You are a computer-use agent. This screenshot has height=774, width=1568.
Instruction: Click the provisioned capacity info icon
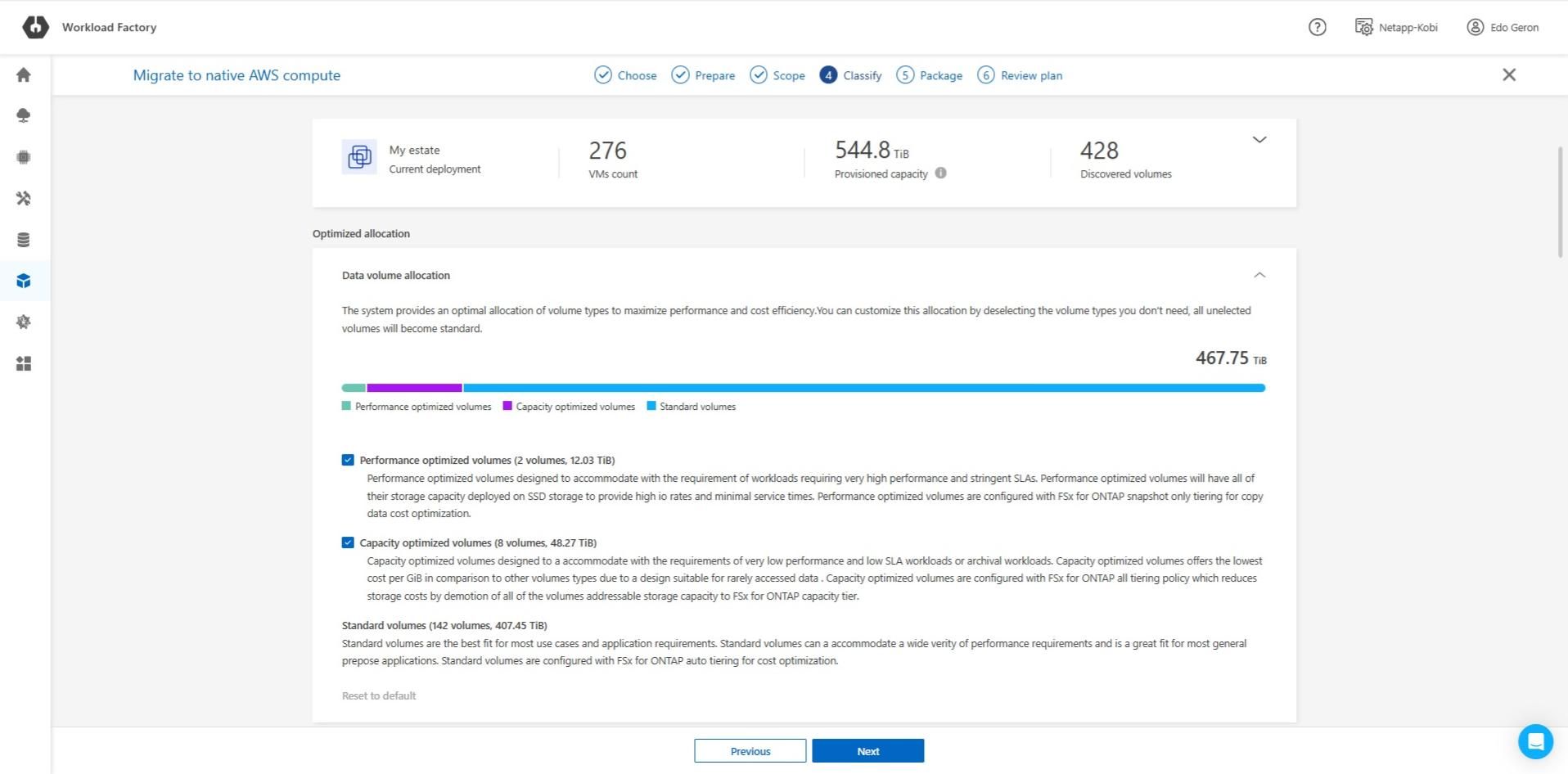coord(941,173)
